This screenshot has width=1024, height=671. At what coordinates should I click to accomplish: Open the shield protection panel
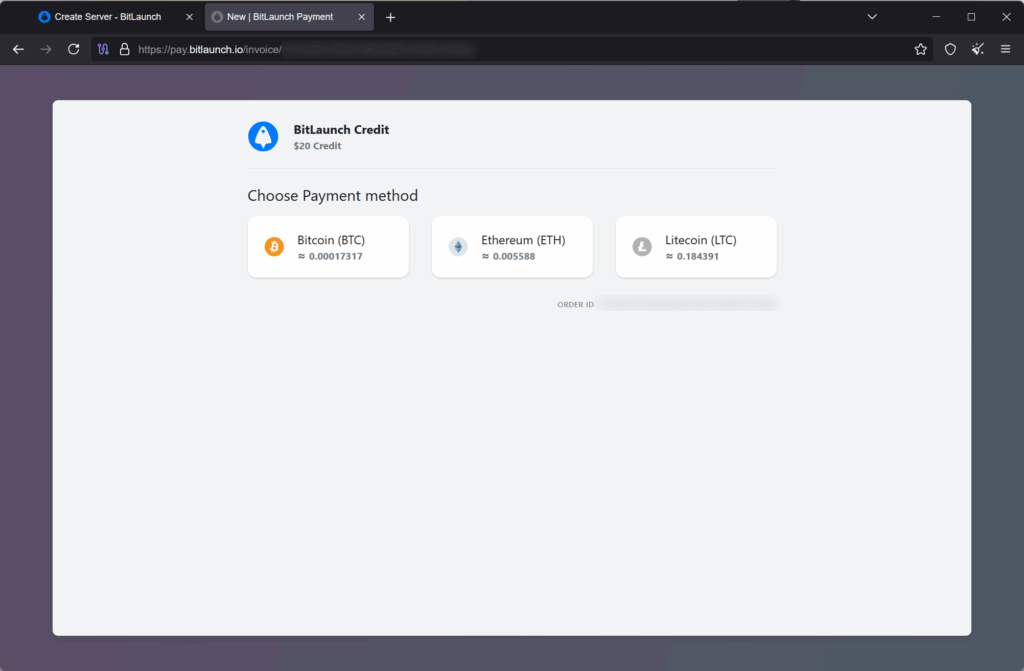tap(950, 49)
